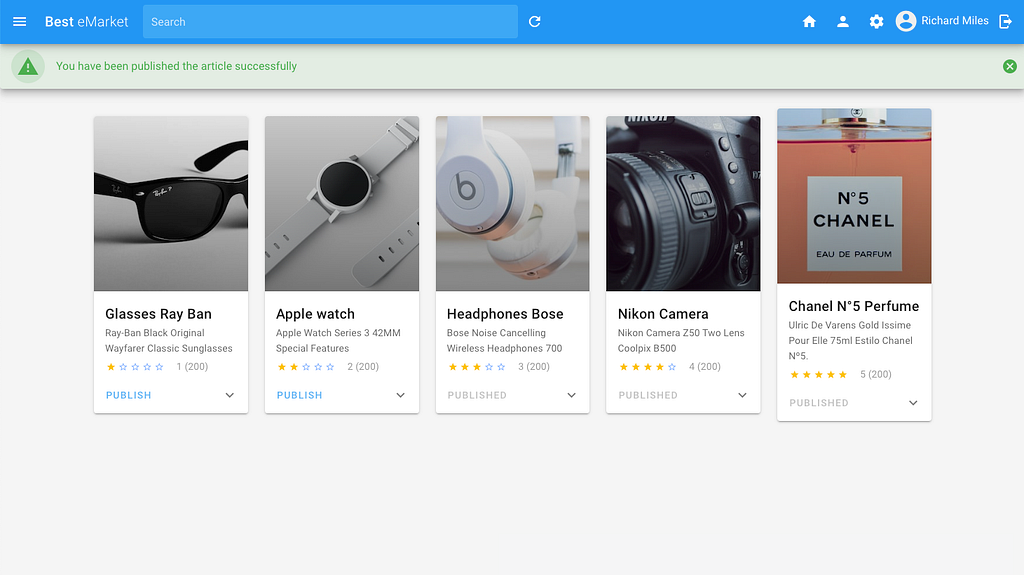Click Richard Miles account avatar
Image resolution: width=1024 pixels, height=575 pixels.
click(x=906, y=22)
